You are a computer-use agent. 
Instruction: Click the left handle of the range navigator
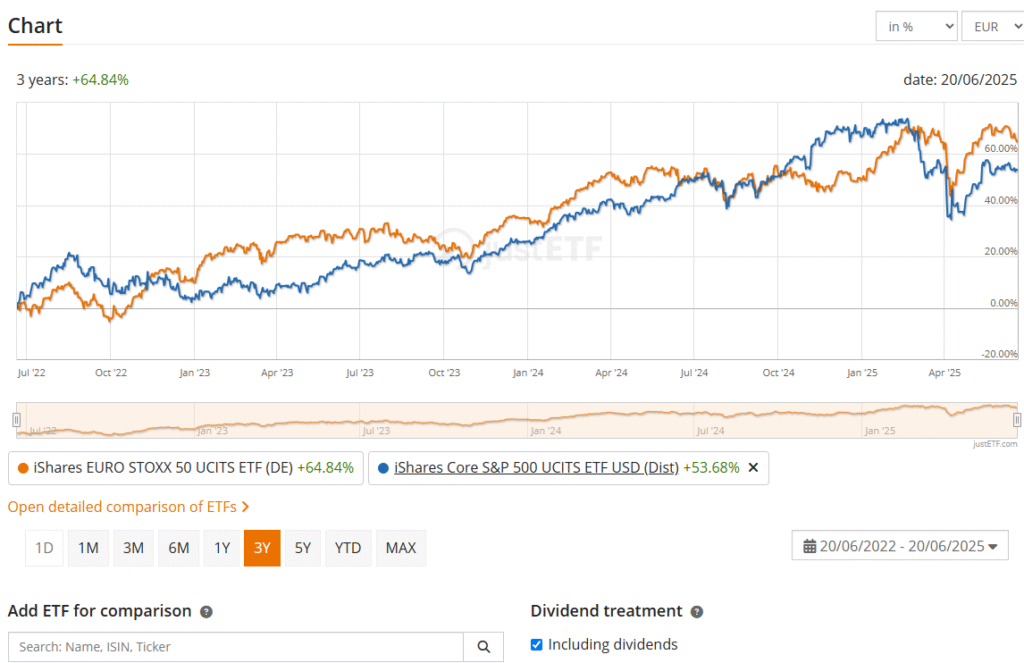[16, 419]
